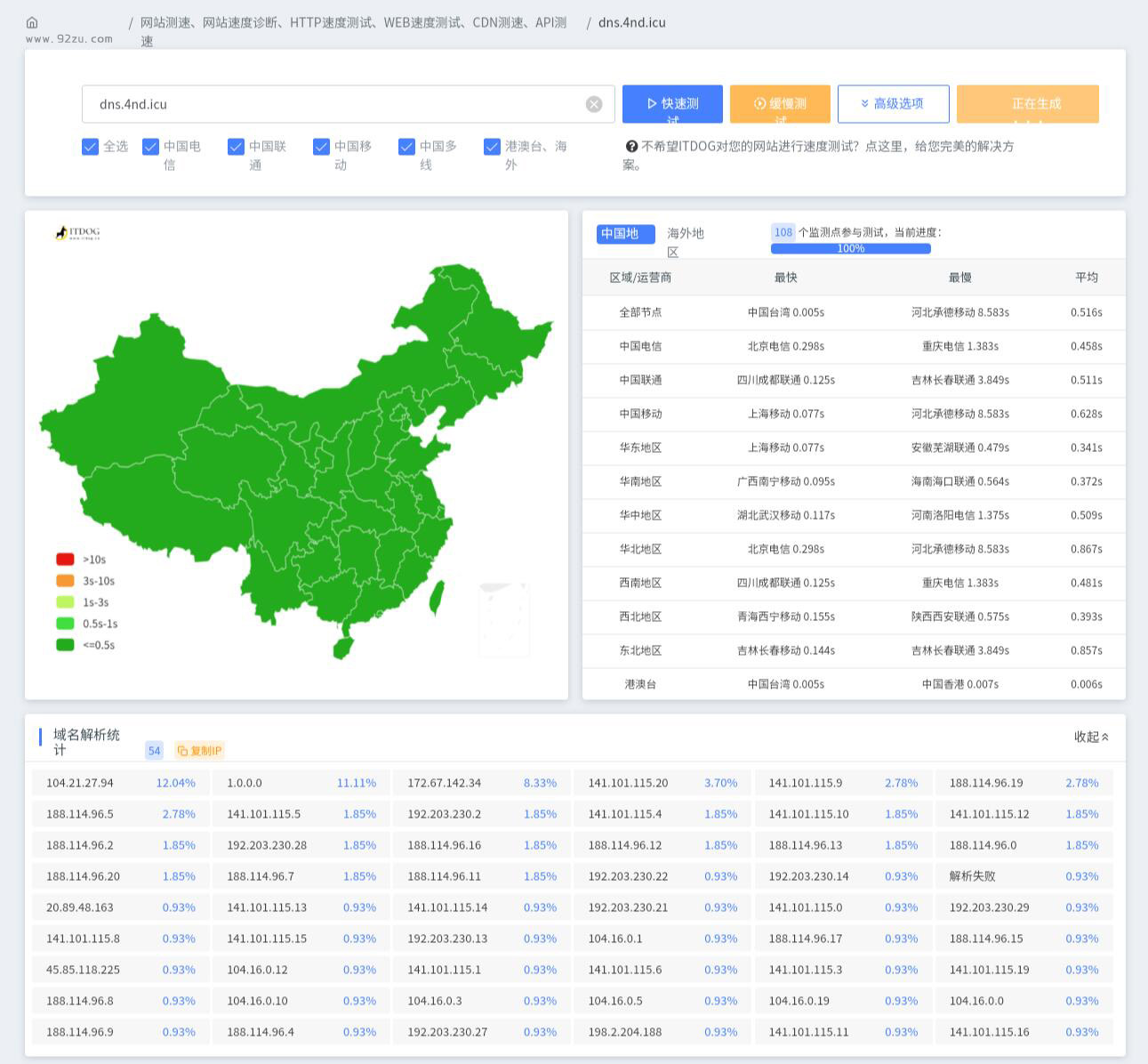Switch to the 海外地区 tab
This screenshot has height=1064, width=1148.
[x=686, y=242]
